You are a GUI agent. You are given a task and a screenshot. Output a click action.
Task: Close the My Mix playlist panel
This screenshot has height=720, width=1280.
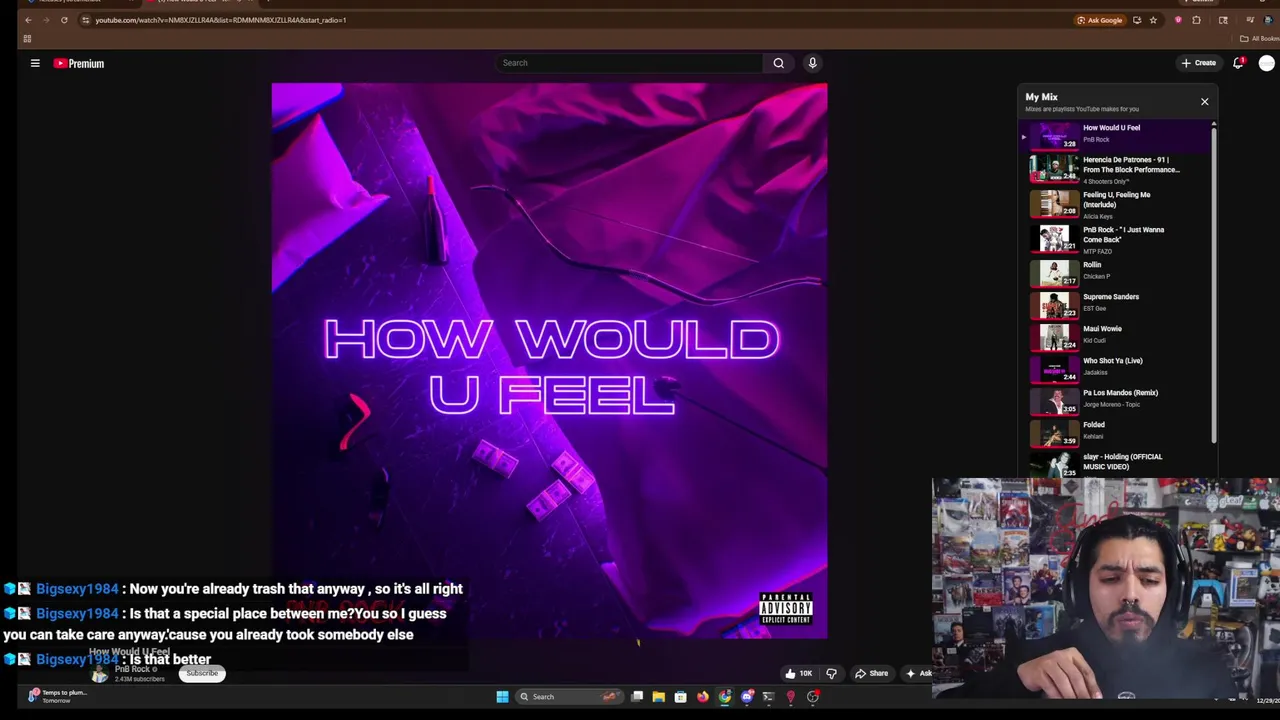[1204, 101]
